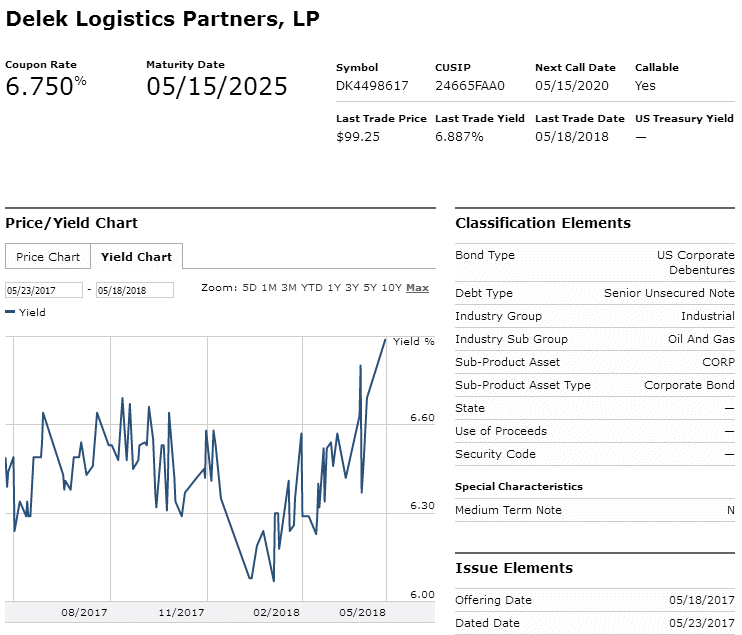Edit the start date field 05/23/2017

(44, 290)
